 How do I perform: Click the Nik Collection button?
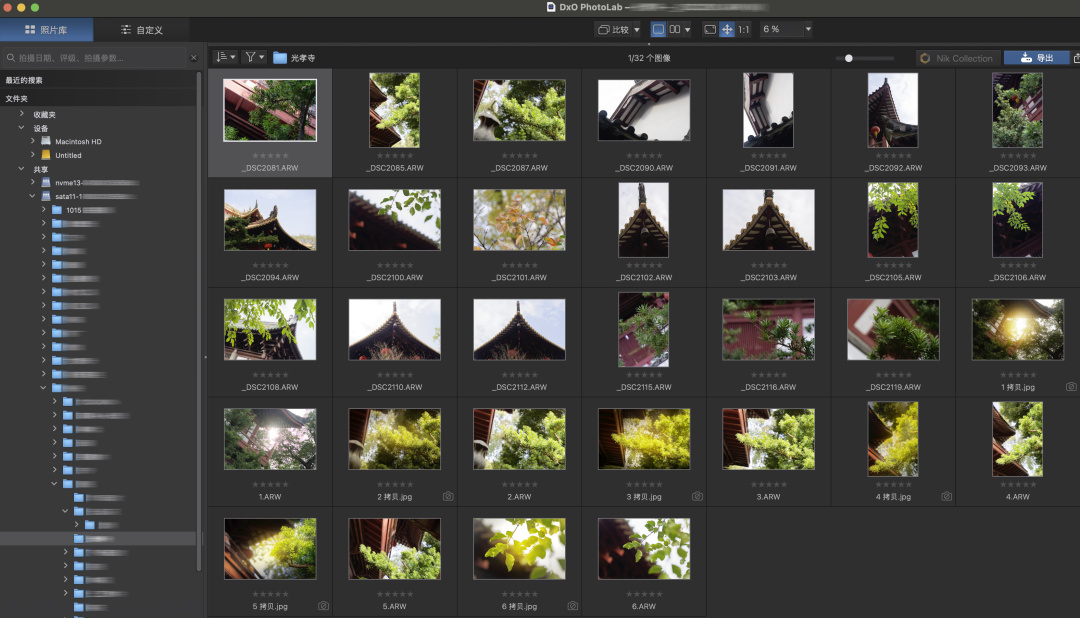click(957, 58)
